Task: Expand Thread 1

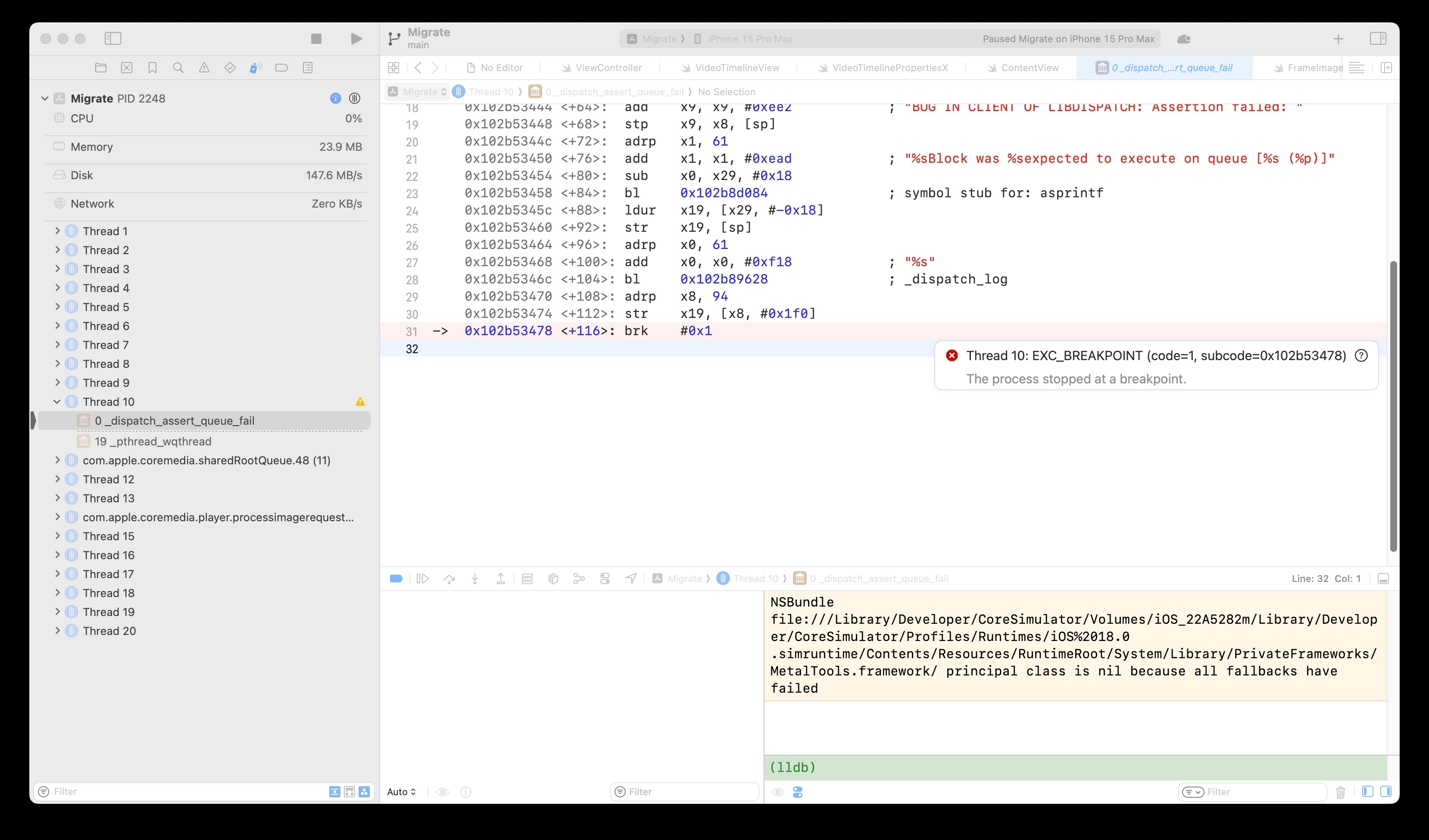Action: tap(57, 231)
